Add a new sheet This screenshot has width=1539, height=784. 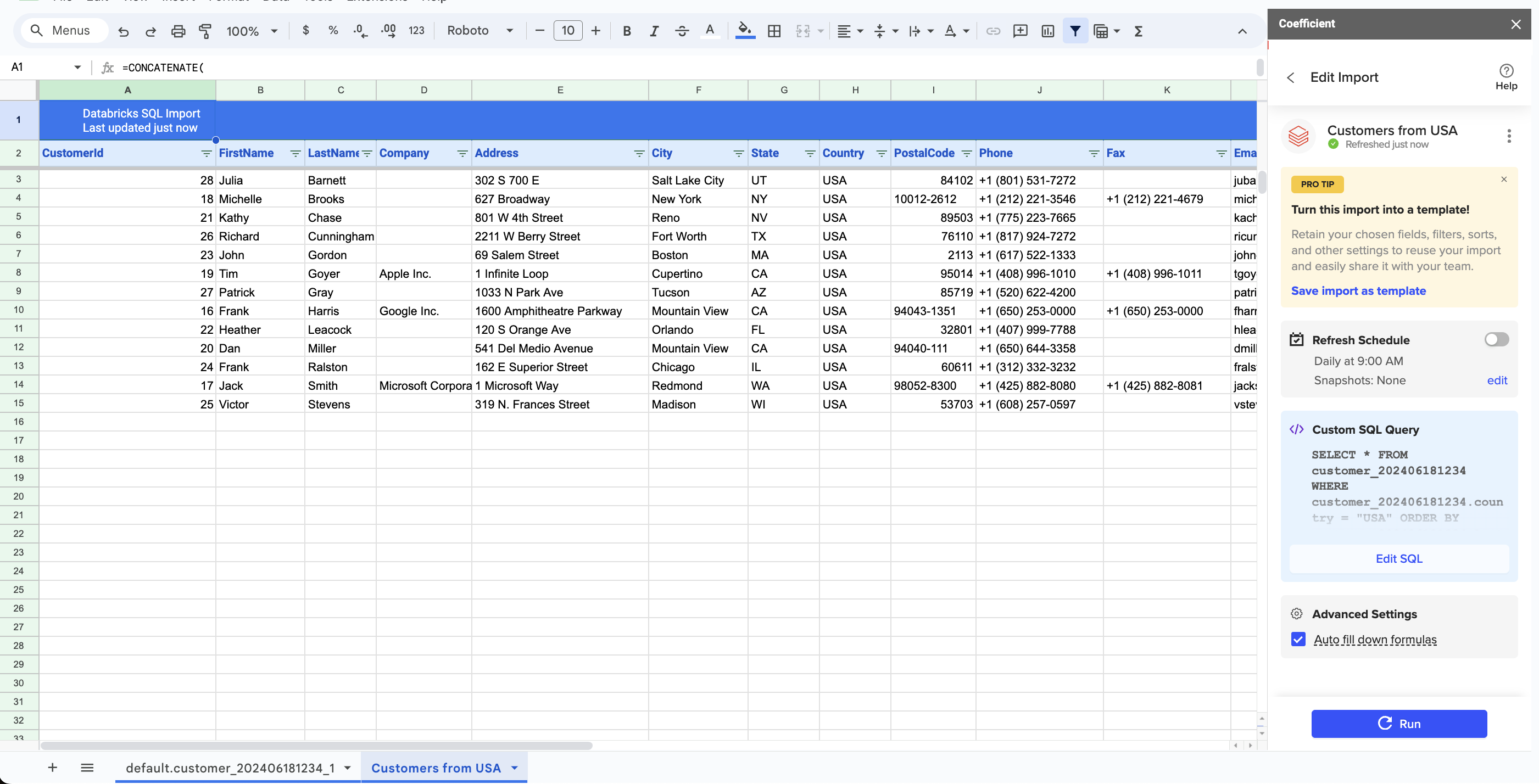(53, 768)
